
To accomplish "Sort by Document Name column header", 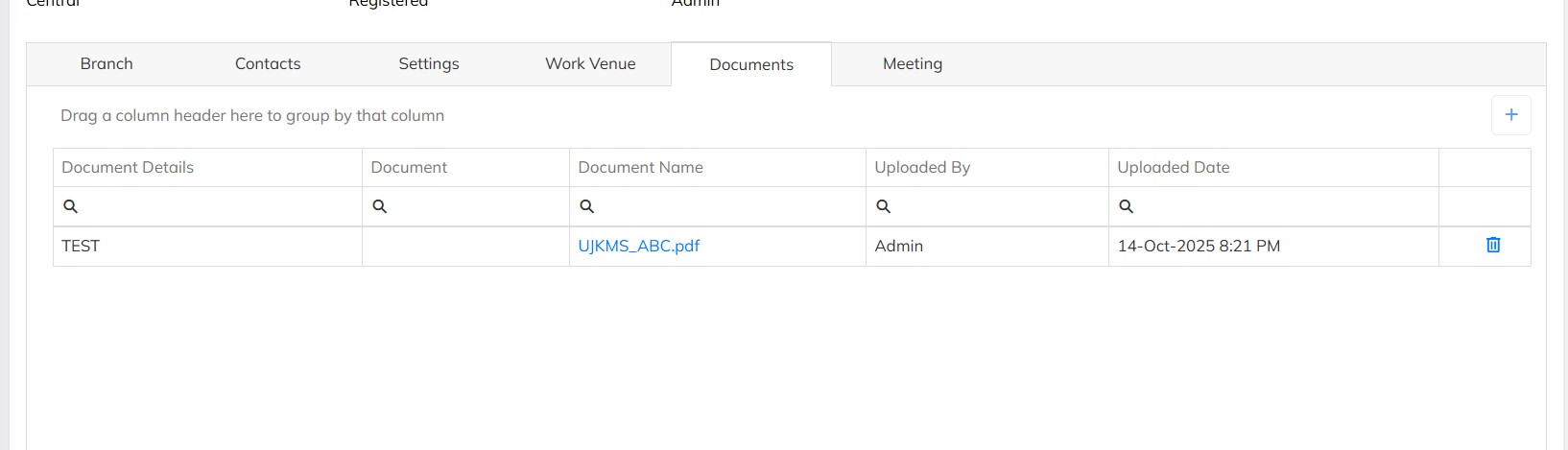I will click(x=640, y=167).
